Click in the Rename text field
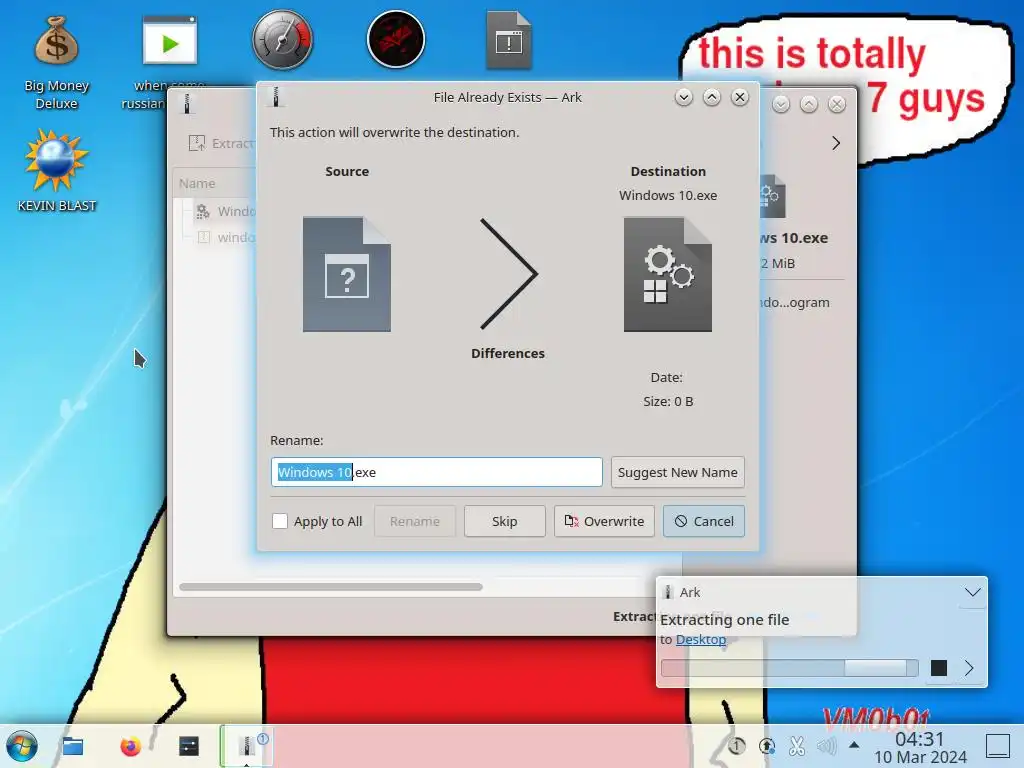The width and height of the screenshot is (1024, 768). [x=436, y=472]
